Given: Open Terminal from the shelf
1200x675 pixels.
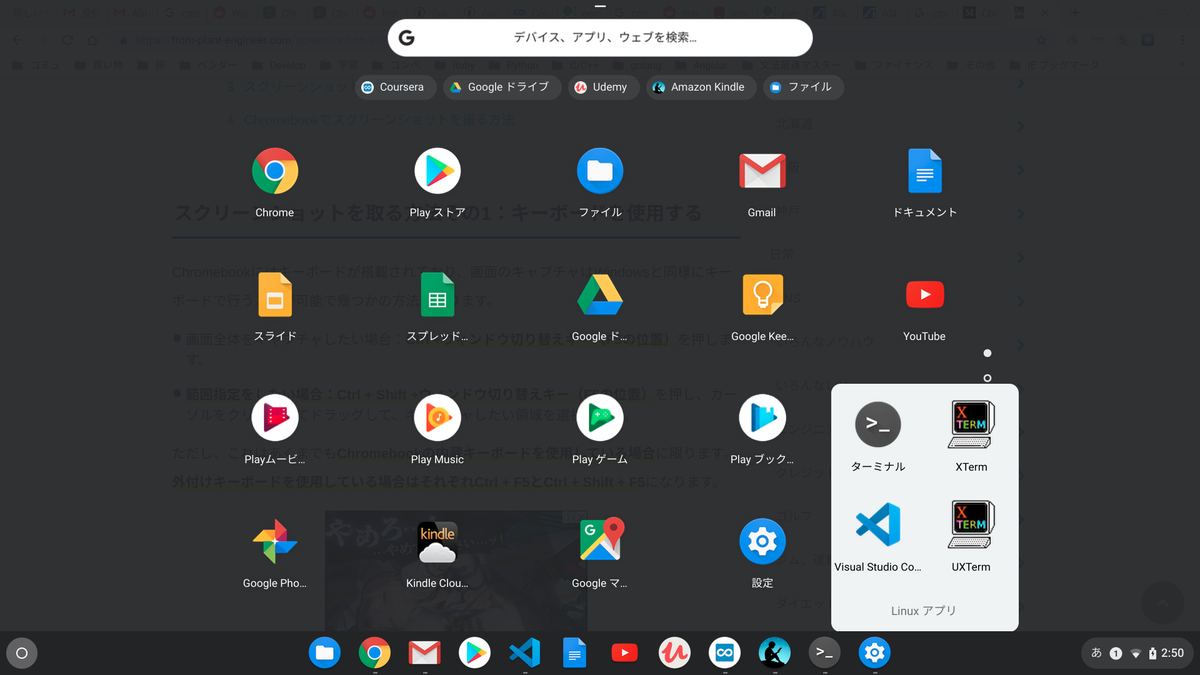Looking at the screenshot, I should click(x=824, y=653).
